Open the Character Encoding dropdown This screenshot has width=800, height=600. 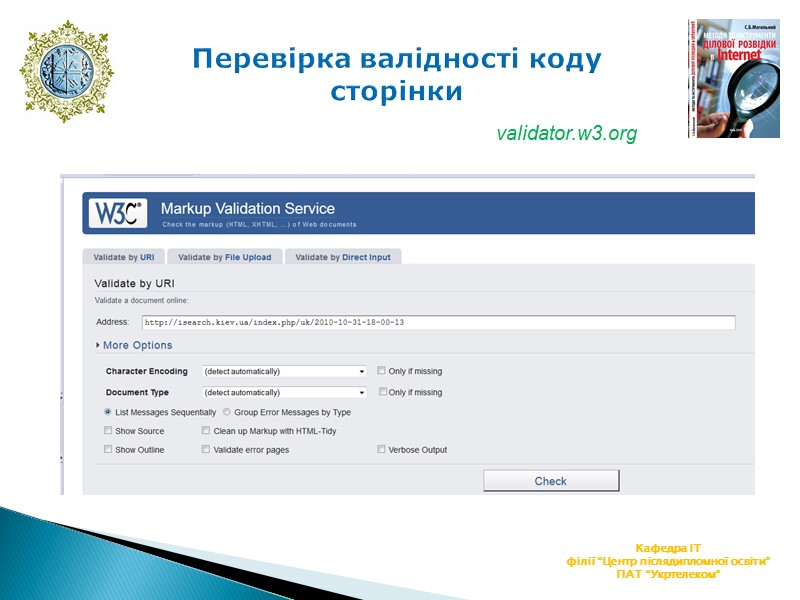284,371
